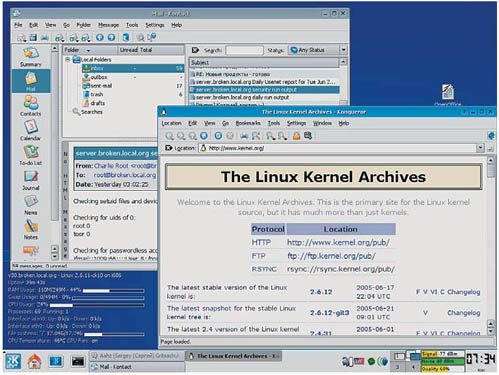This screenshot has width=499, height=375.
Task: Follow the http://www.kernel.org/pub/ link
Action: click(x=338, y=243)
